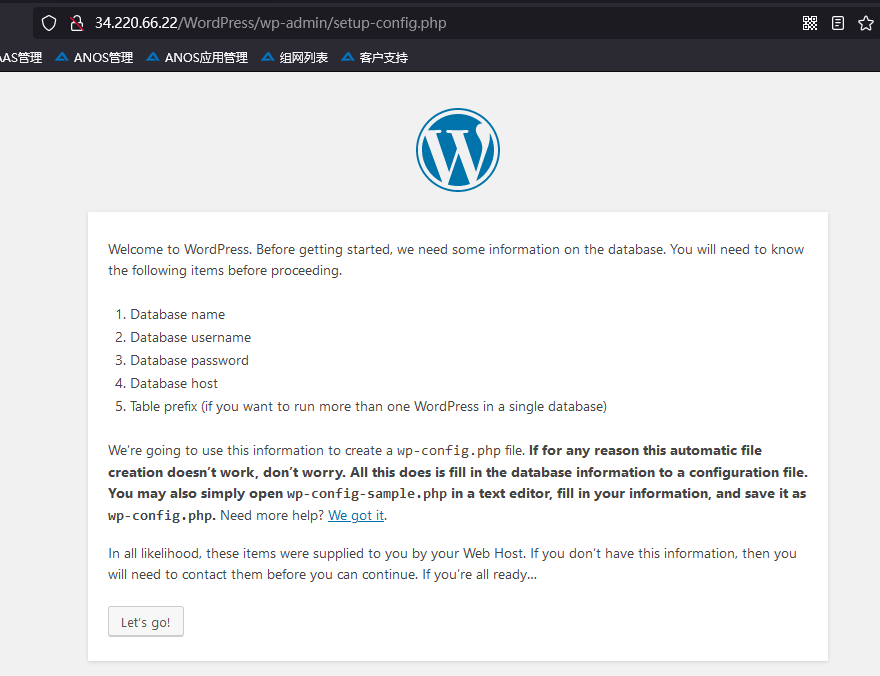Click the WordPress logo
This screenshot has height=676, width=880.
tap(457, 150)
